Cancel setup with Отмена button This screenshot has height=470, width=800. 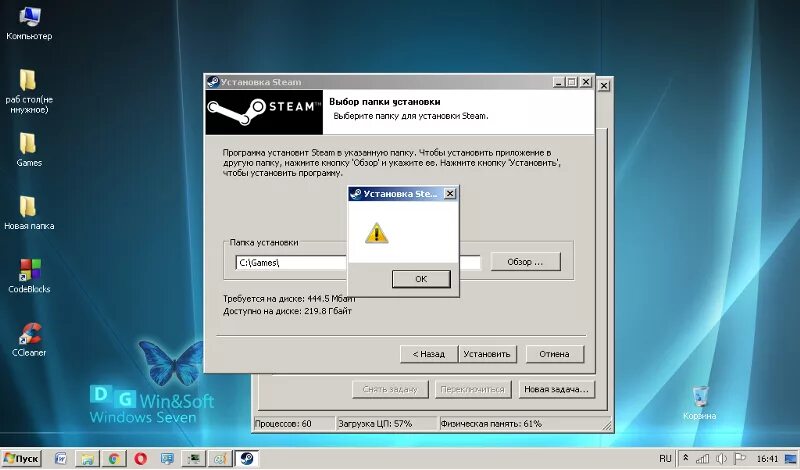coord(555,354)
